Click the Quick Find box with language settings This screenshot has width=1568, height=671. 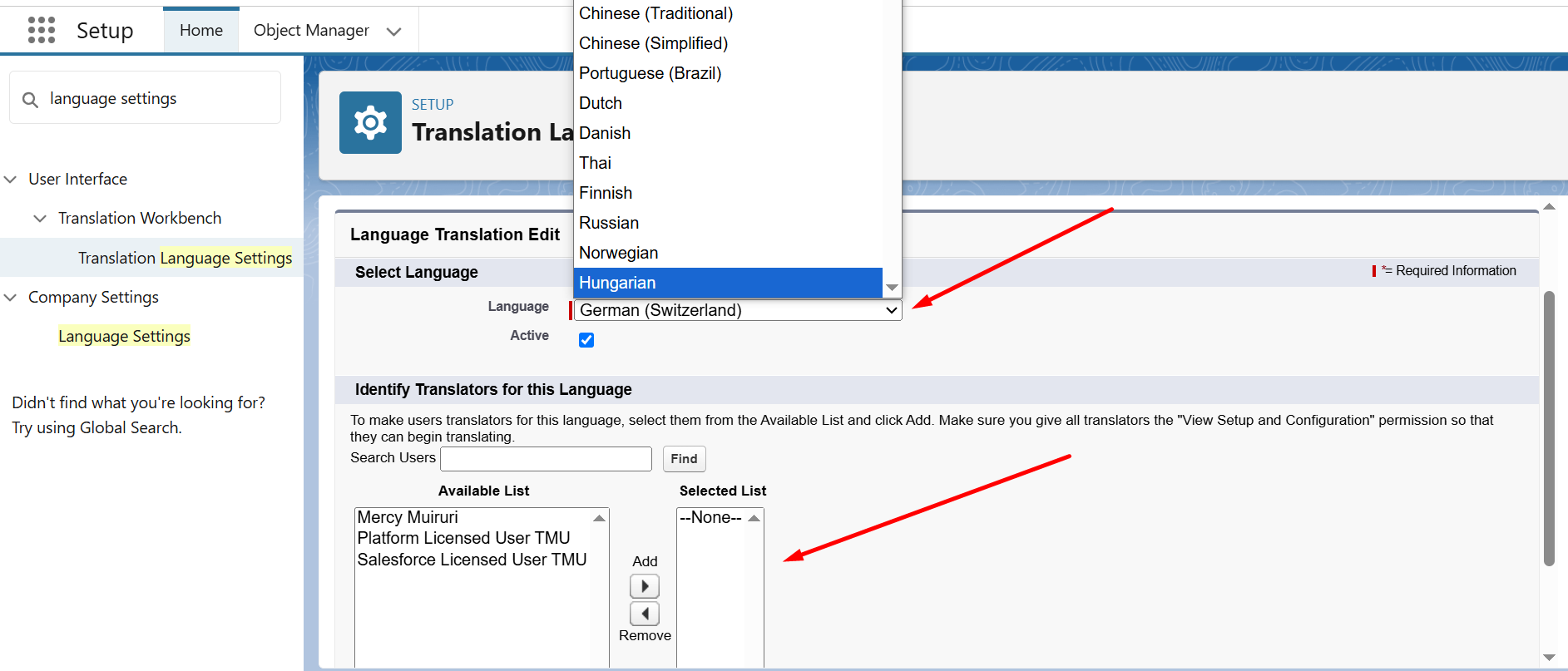(146, 98)
